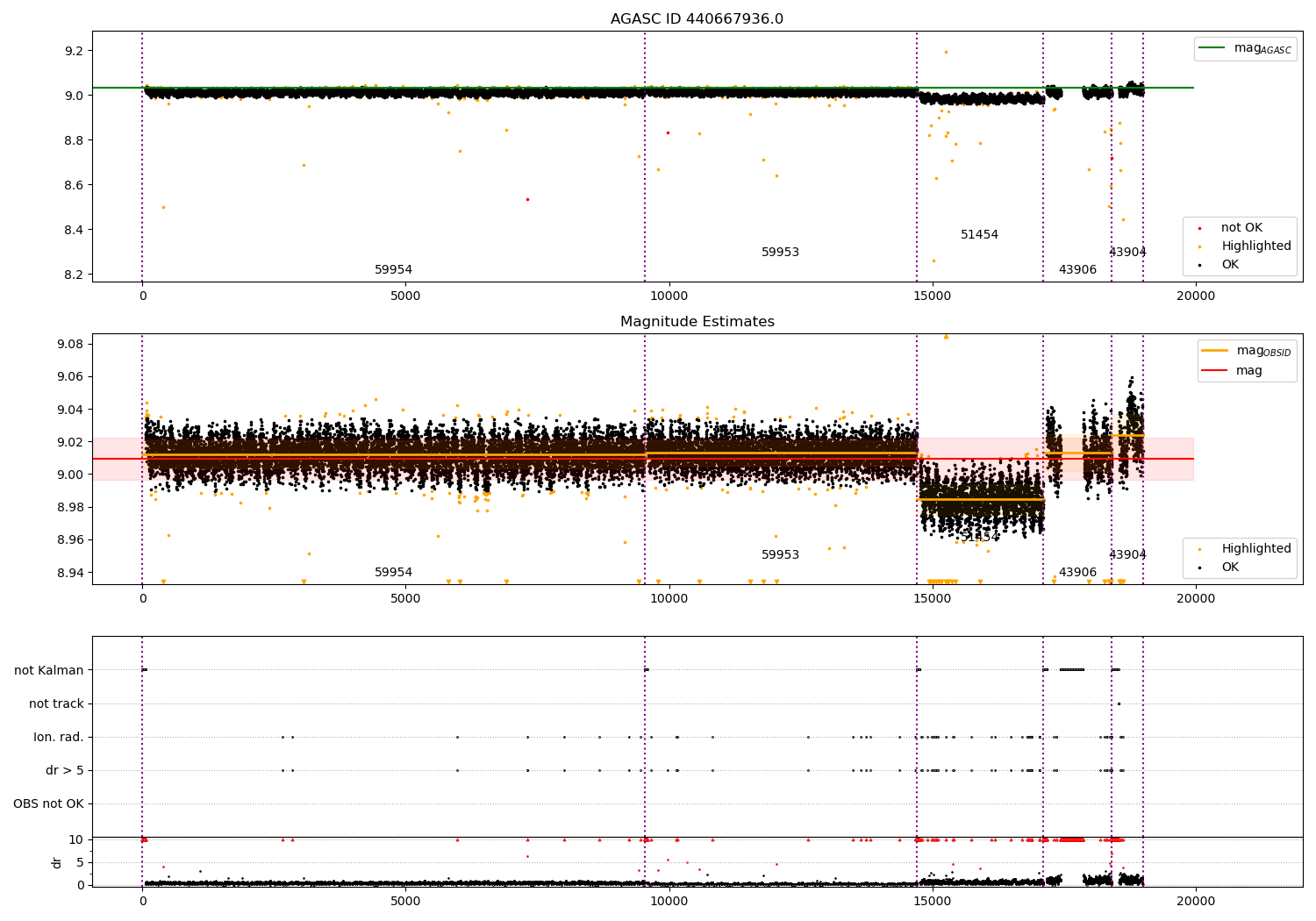Click the 'dr' axis label
The image size is (1316, 921).
(57, 862)
